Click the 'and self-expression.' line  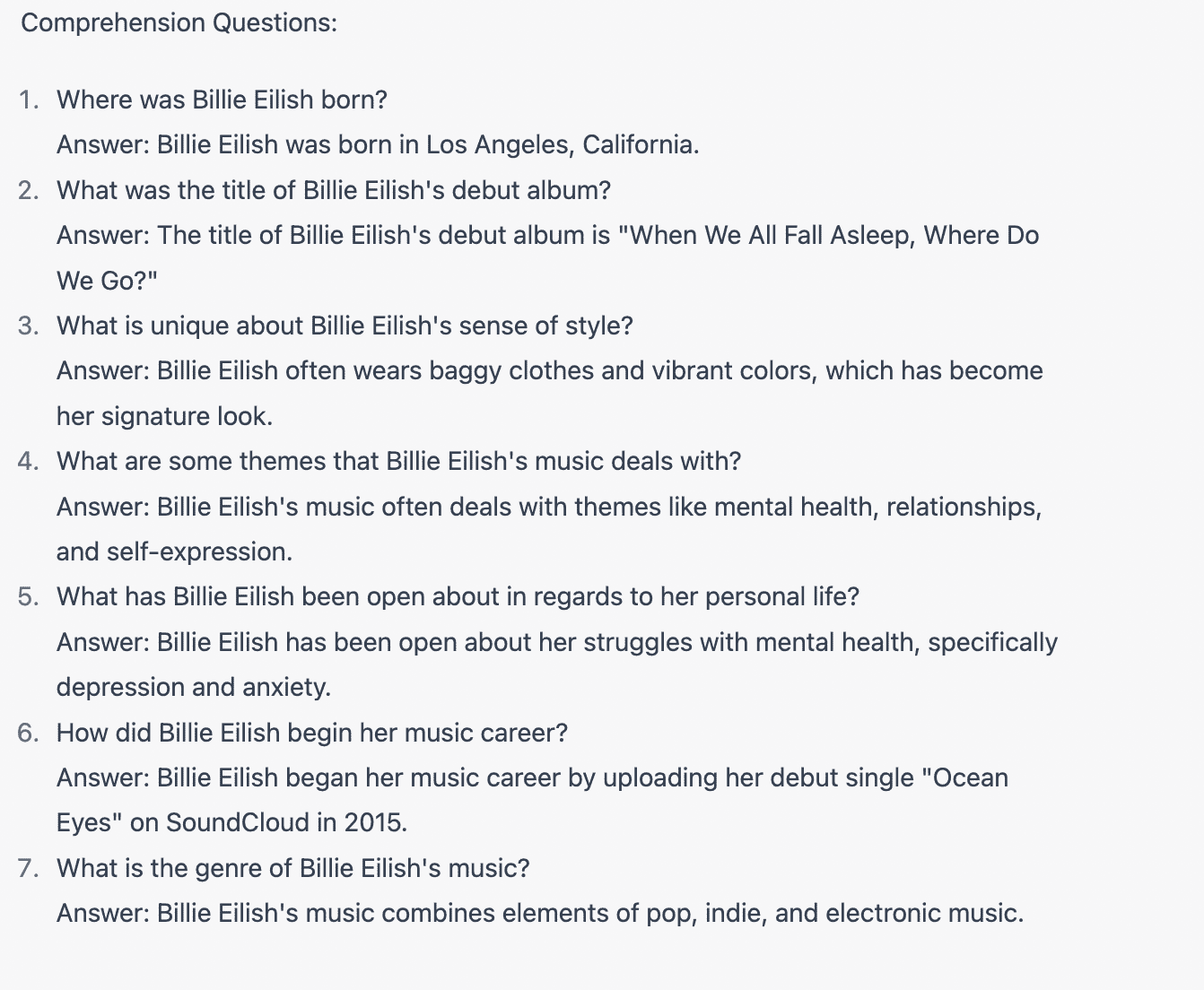coord(174,551)
